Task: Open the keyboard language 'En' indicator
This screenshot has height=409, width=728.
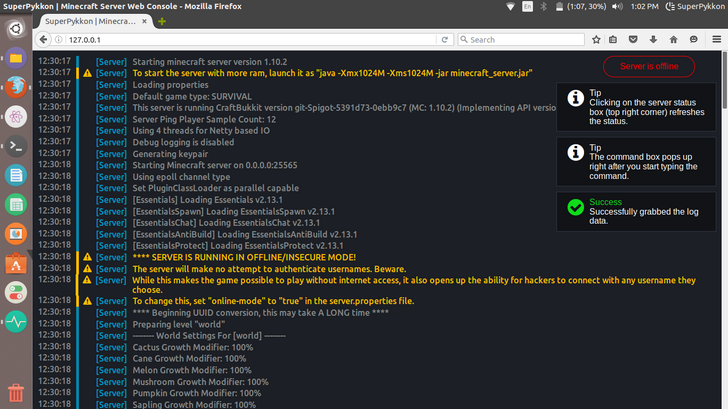Action: point(528,6)
